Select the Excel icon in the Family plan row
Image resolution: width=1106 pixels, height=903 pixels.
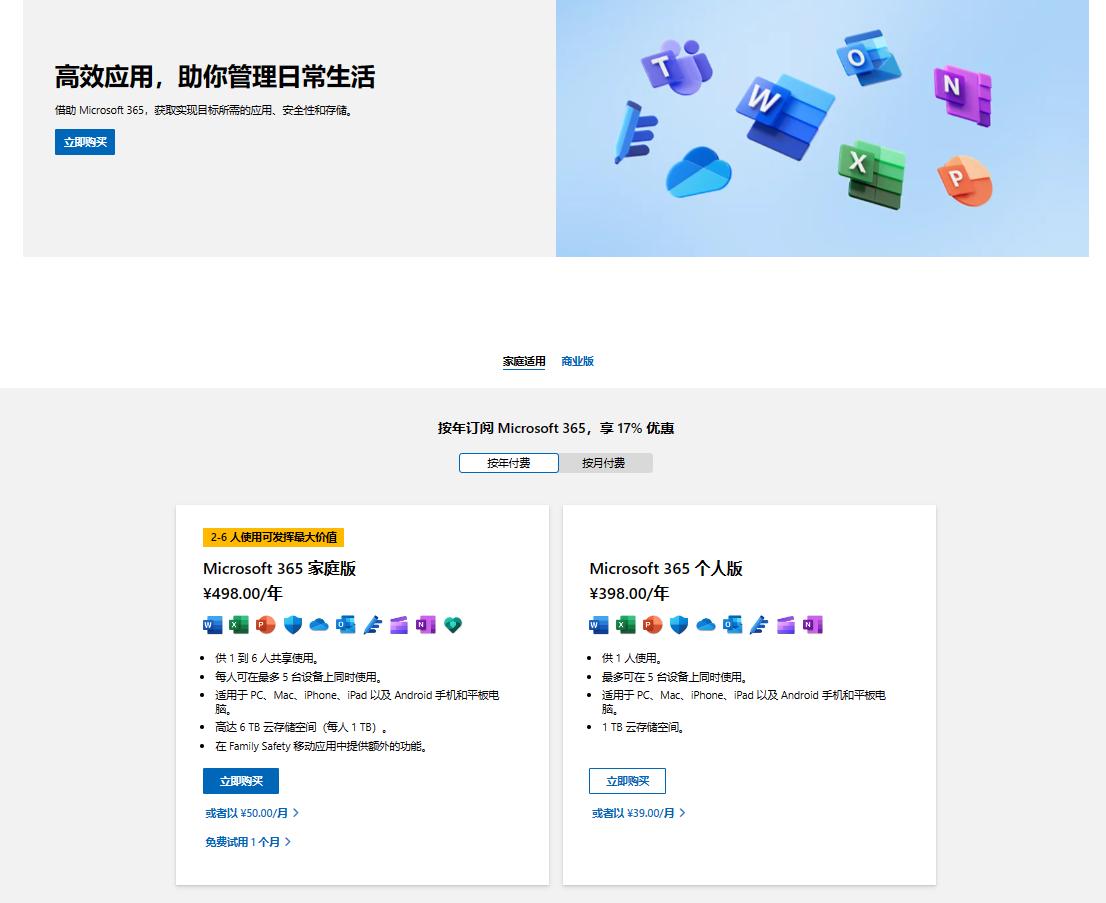239,624
